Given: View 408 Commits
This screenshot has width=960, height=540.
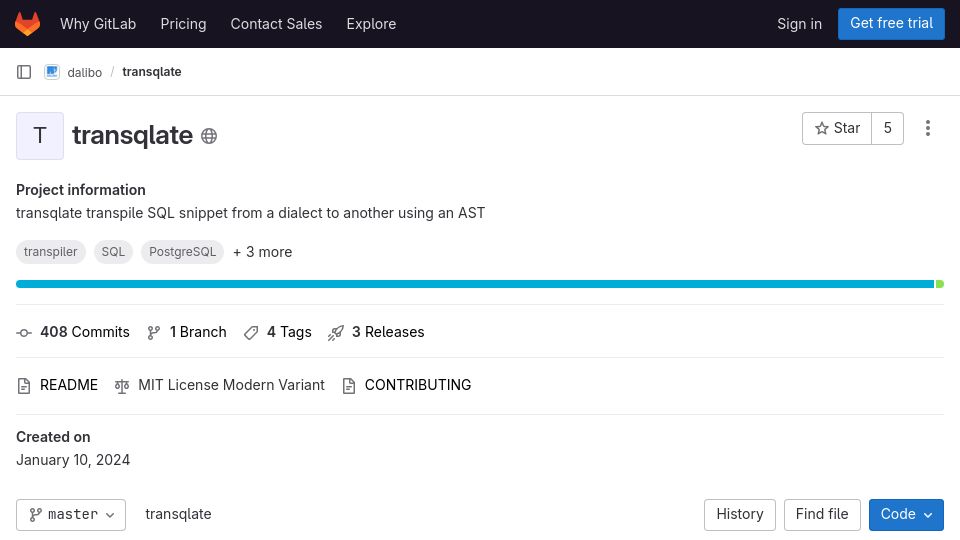Looking at the screenshot, I should [x=85, y=332].
